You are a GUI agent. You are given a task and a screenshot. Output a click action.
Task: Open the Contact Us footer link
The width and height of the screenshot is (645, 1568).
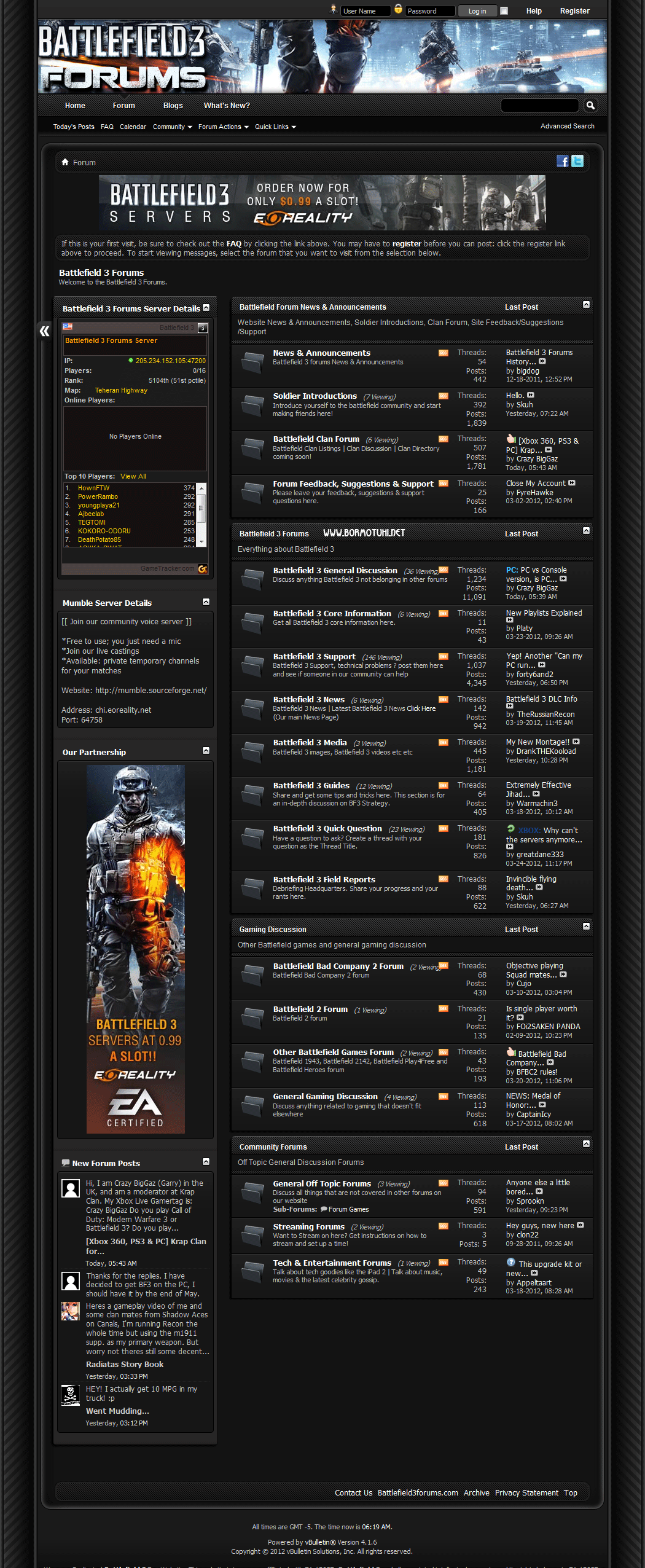point(353,1492)
